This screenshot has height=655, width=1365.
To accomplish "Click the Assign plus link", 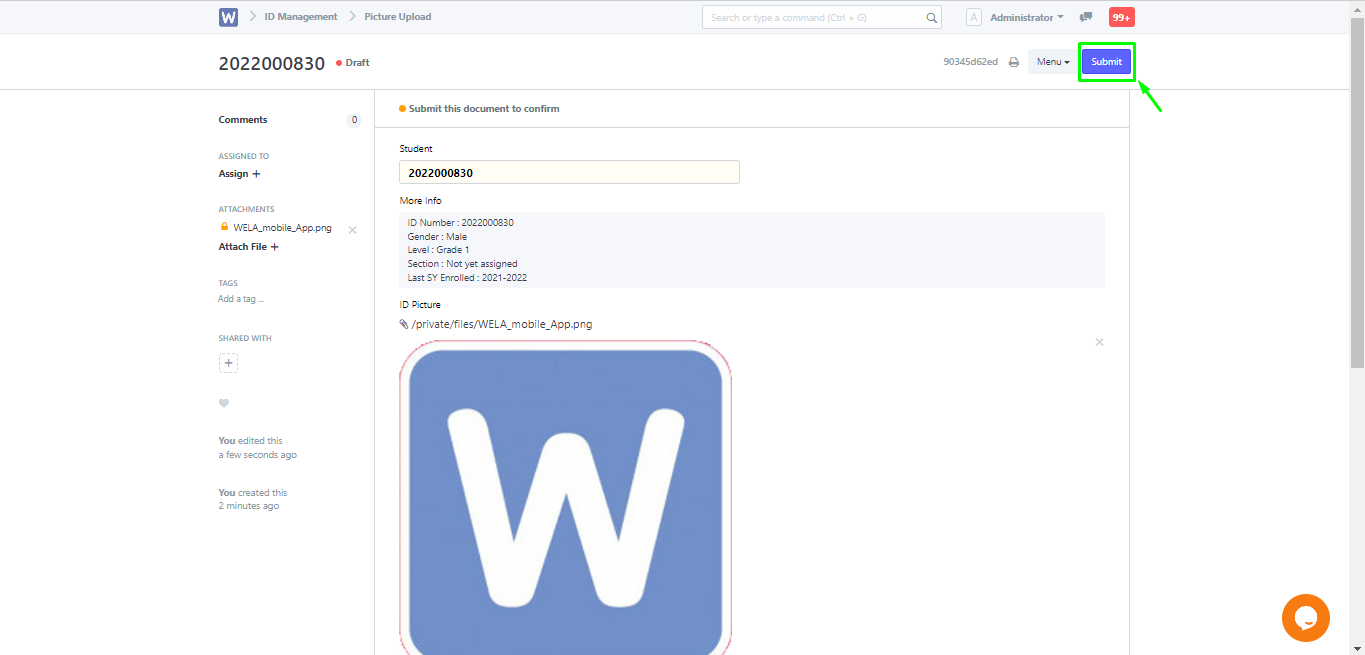I will tap(240, 174).
